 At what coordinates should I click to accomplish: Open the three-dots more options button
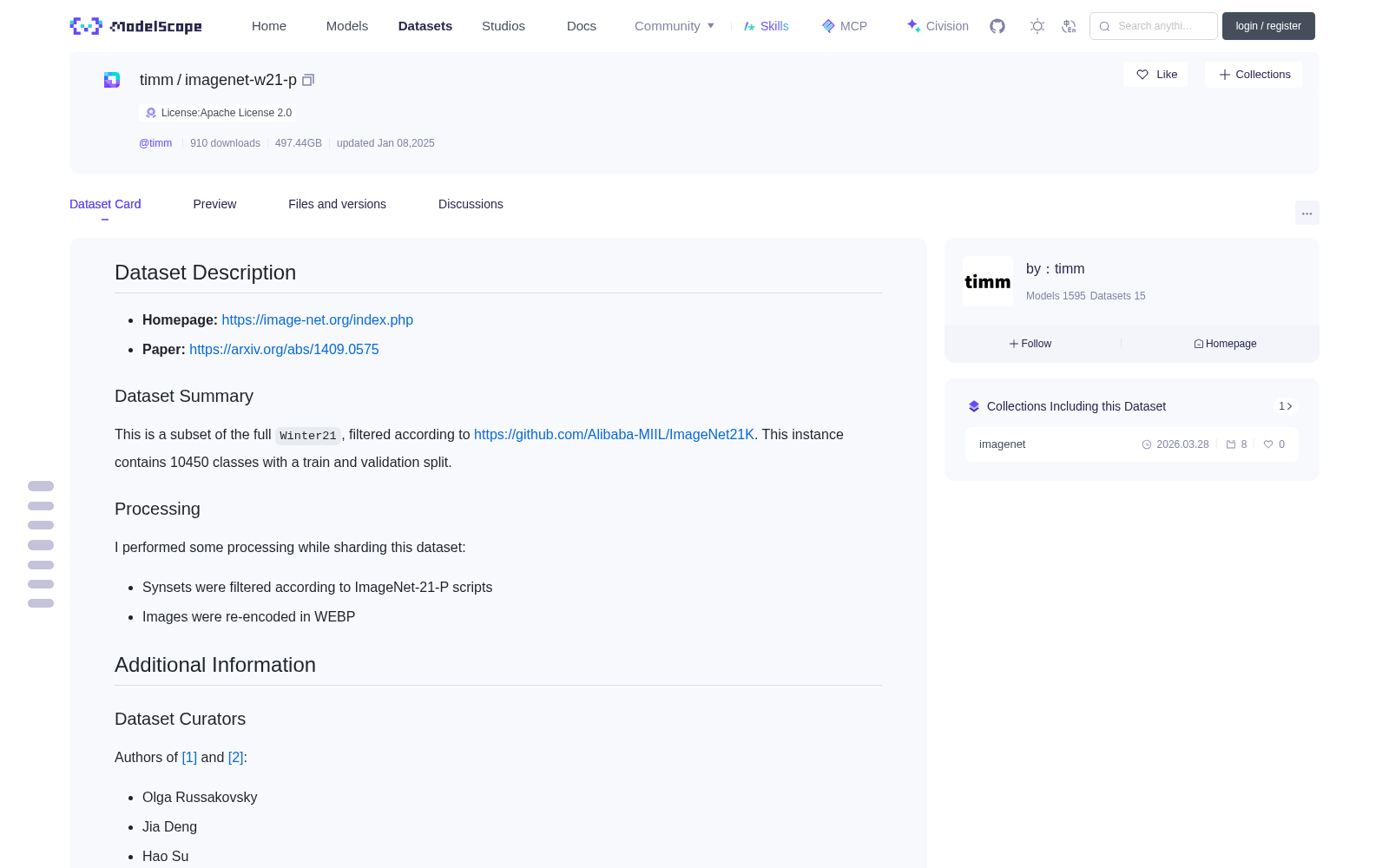1307,213
